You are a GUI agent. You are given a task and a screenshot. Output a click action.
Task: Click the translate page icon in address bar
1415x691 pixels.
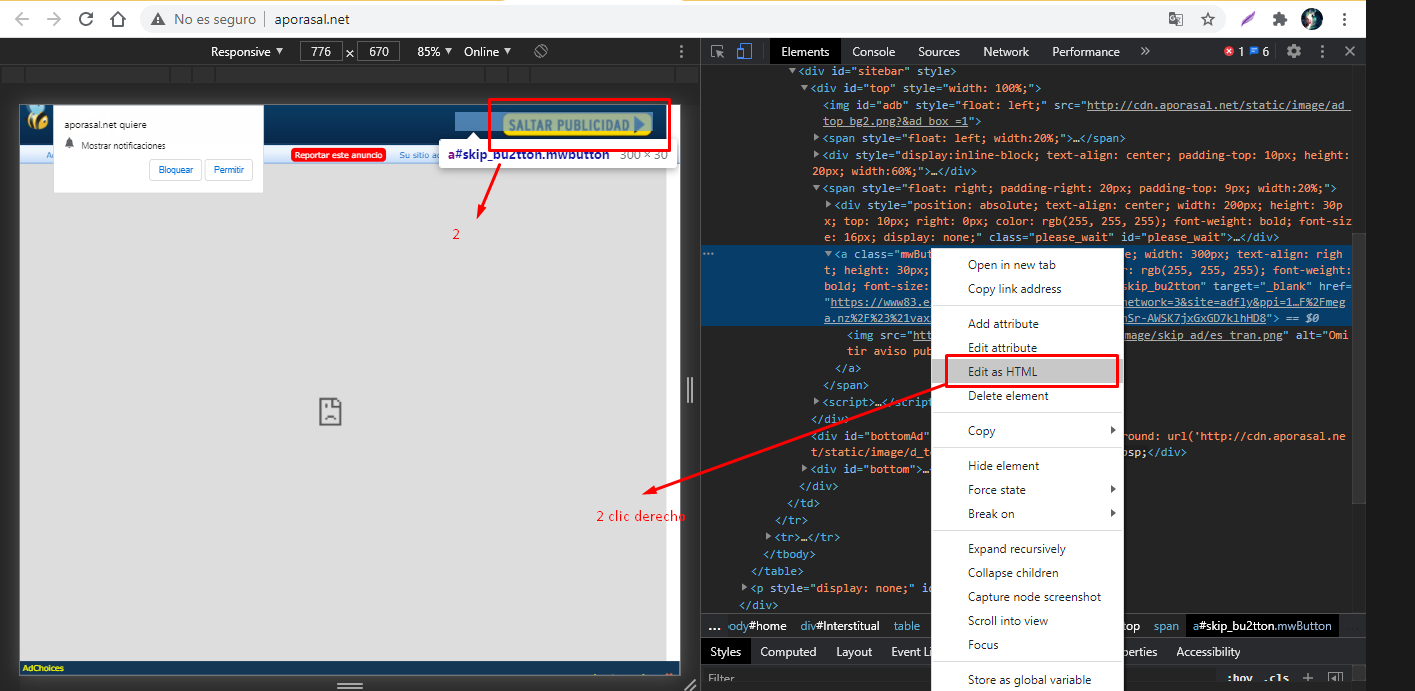point(1176,19)
